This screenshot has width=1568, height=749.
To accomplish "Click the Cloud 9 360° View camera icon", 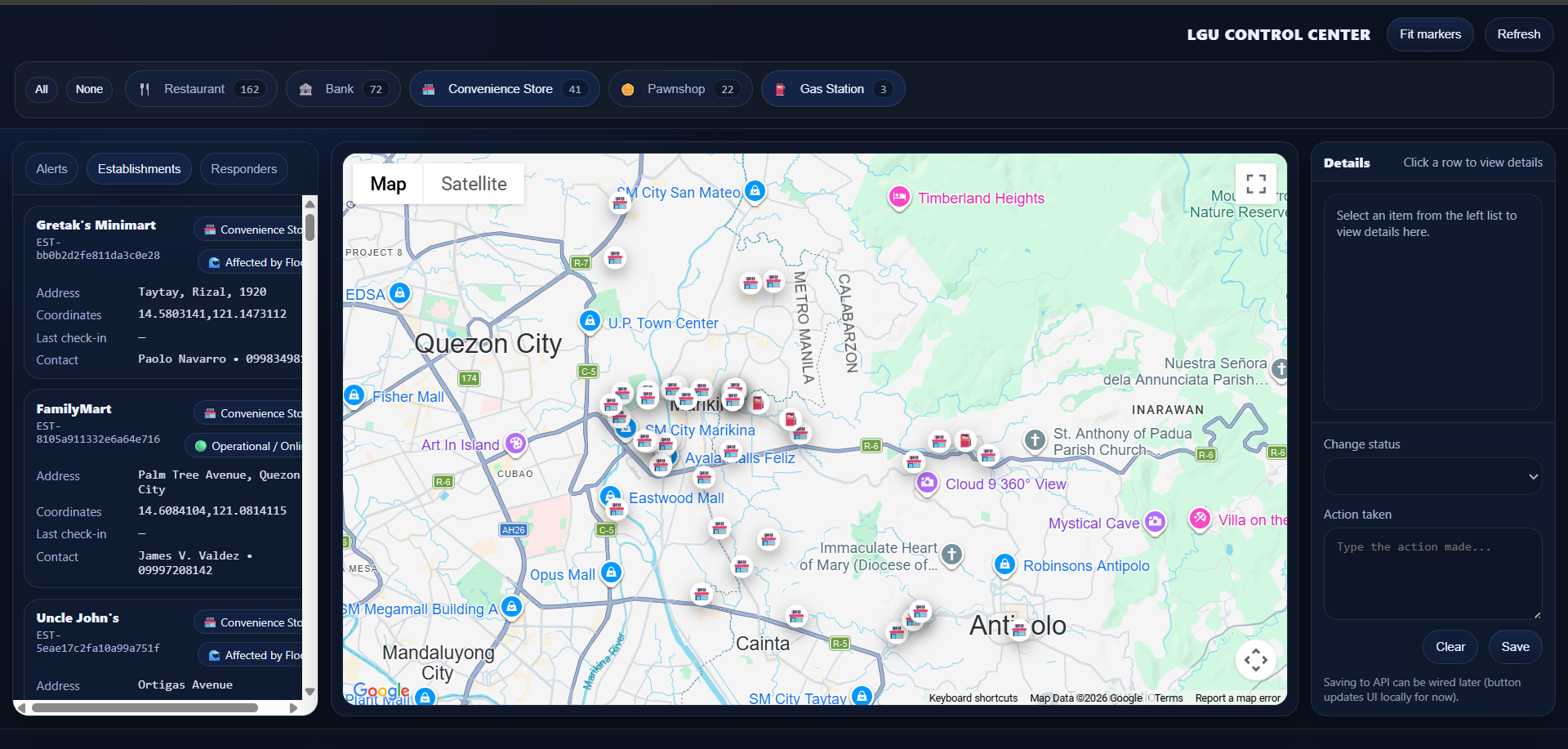I will 927,483.
